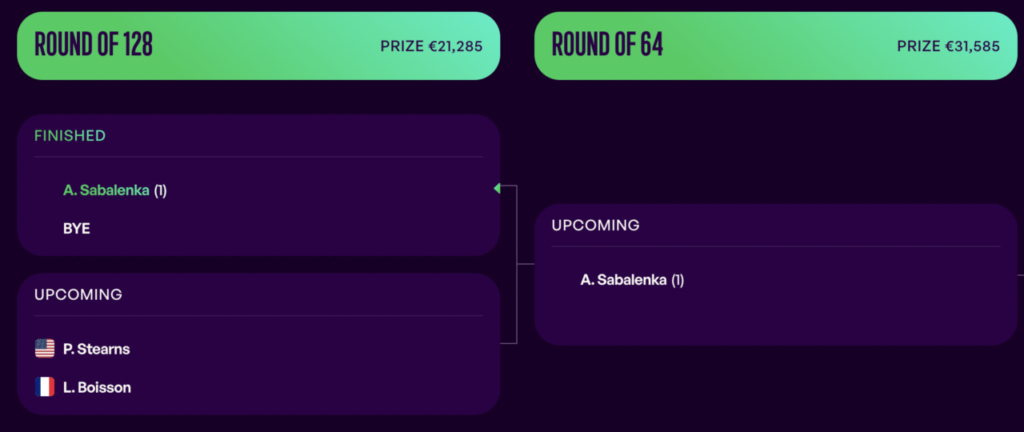Click the green winner arrow indicator
The height and width of the screenshot is (432, 1024).
click(497, 188)
